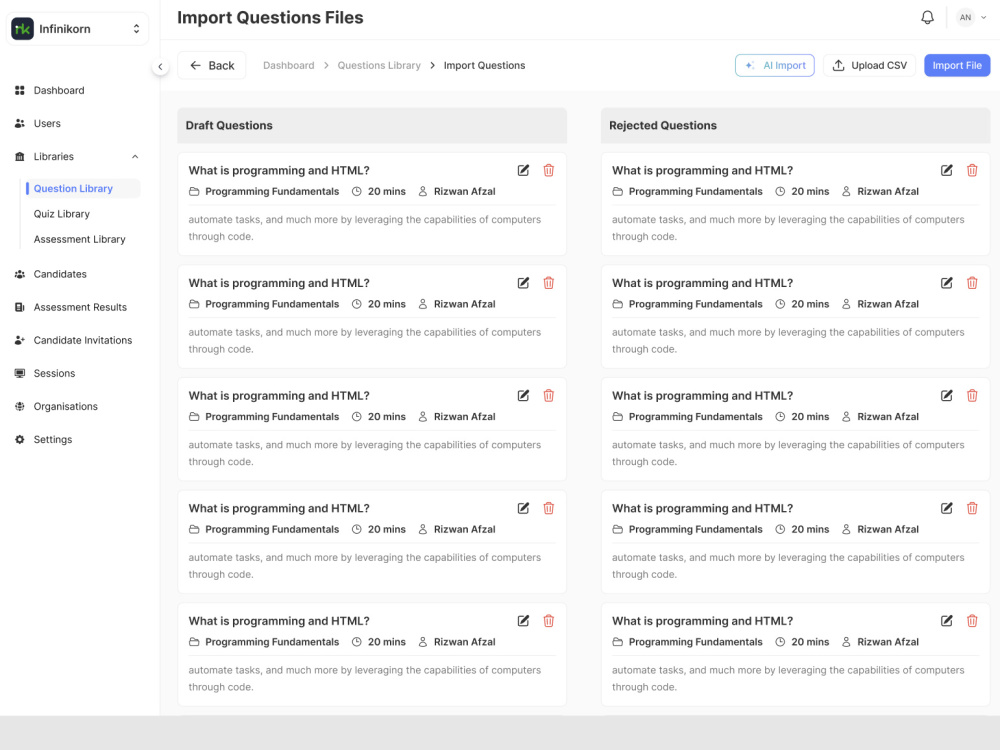This screenshot has width=1000, height=750.
Task: Collapse the sidebar with the arrow toggle
Action: pos(160,66)
